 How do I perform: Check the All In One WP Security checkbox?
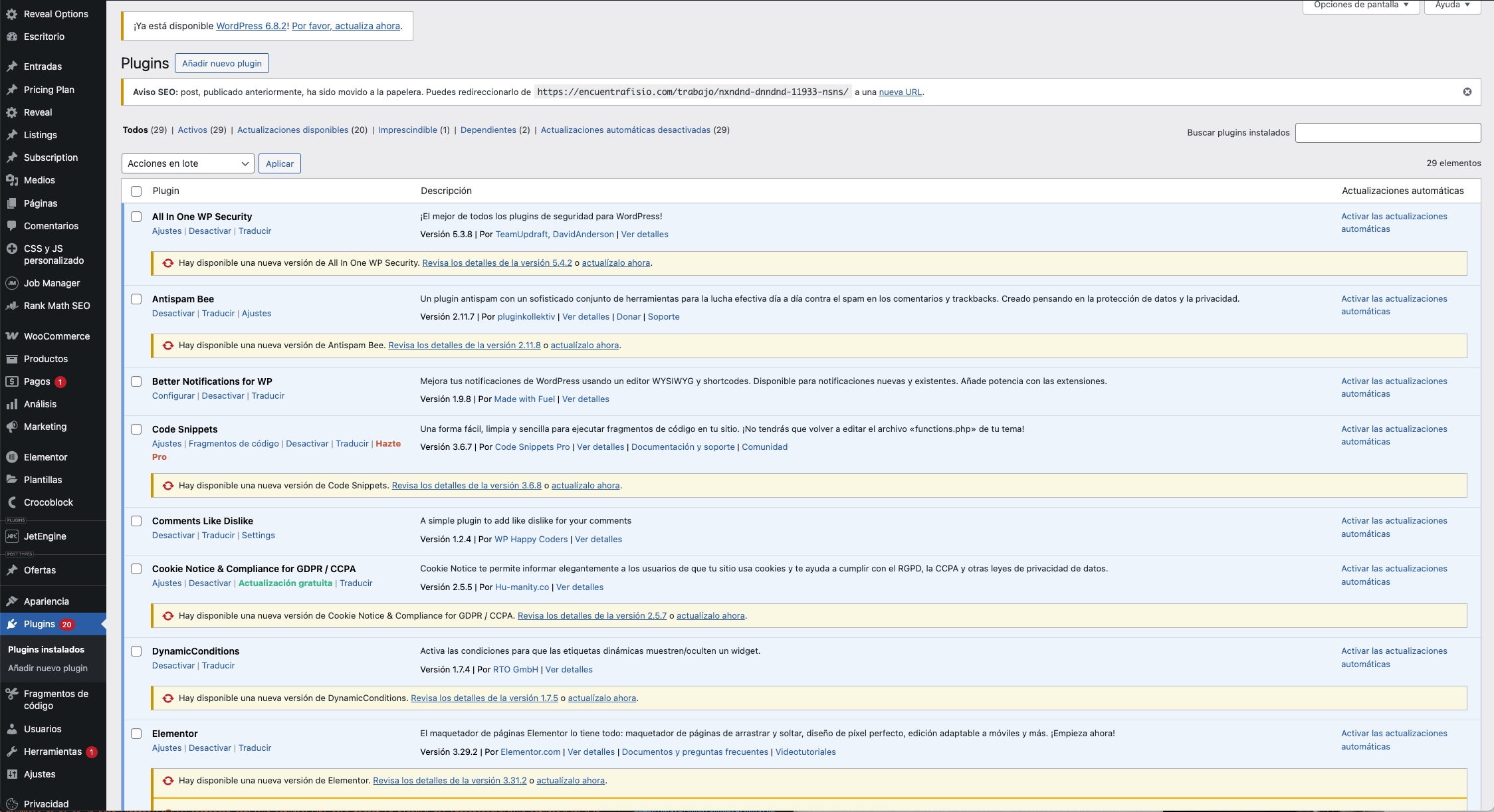(136, 217)
